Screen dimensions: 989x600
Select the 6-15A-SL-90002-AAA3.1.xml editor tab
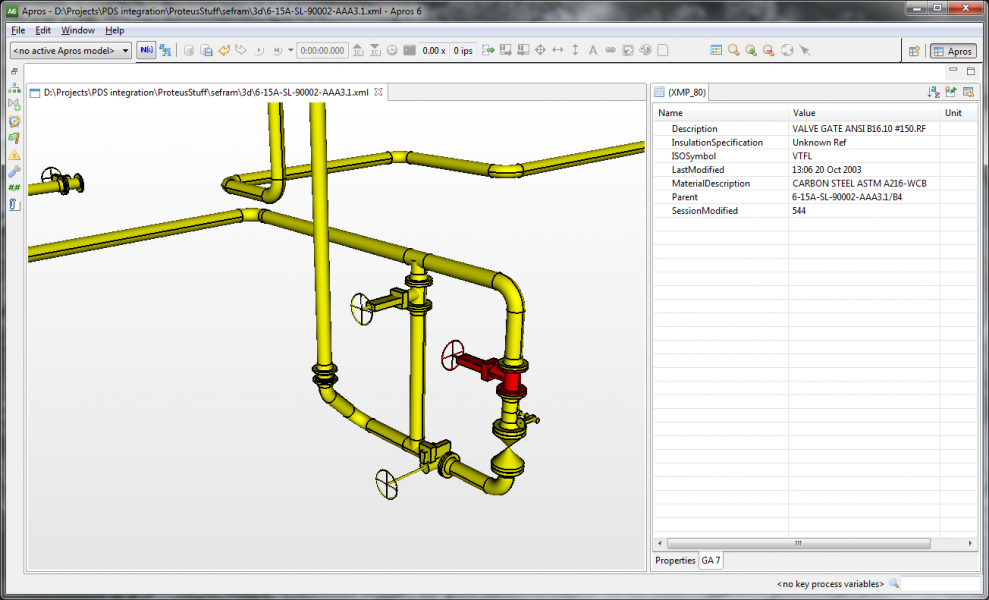(206, 92)
